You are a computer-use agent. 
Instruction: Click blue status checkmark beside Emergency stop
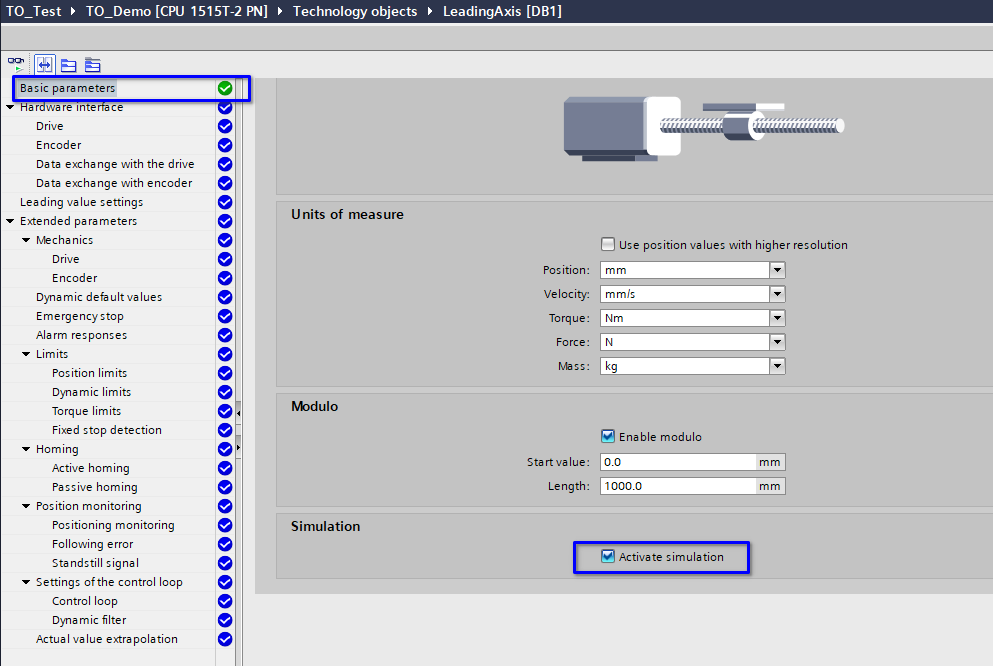tap(225, 316)
